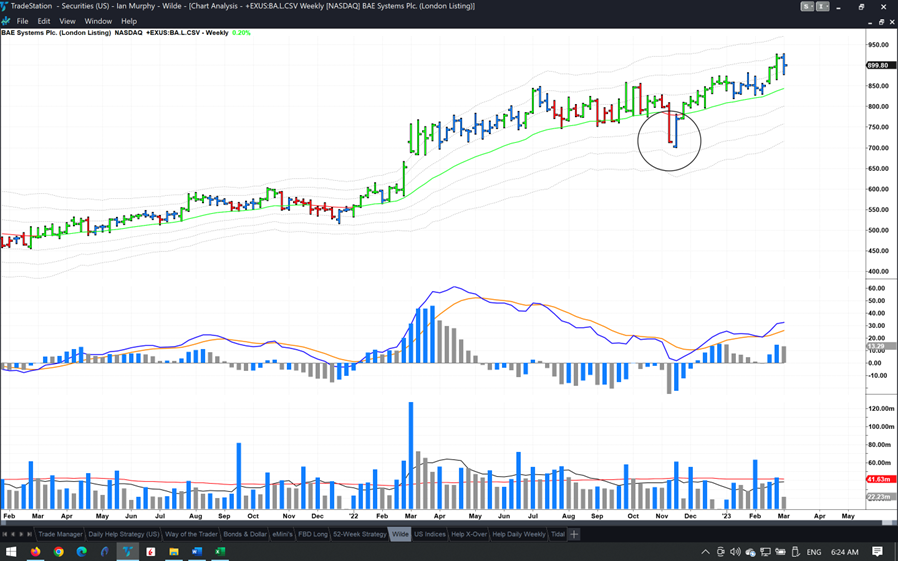Switch to Help Daily Weekly tab
The image size is (898, 561).
(x=519, y=534)
